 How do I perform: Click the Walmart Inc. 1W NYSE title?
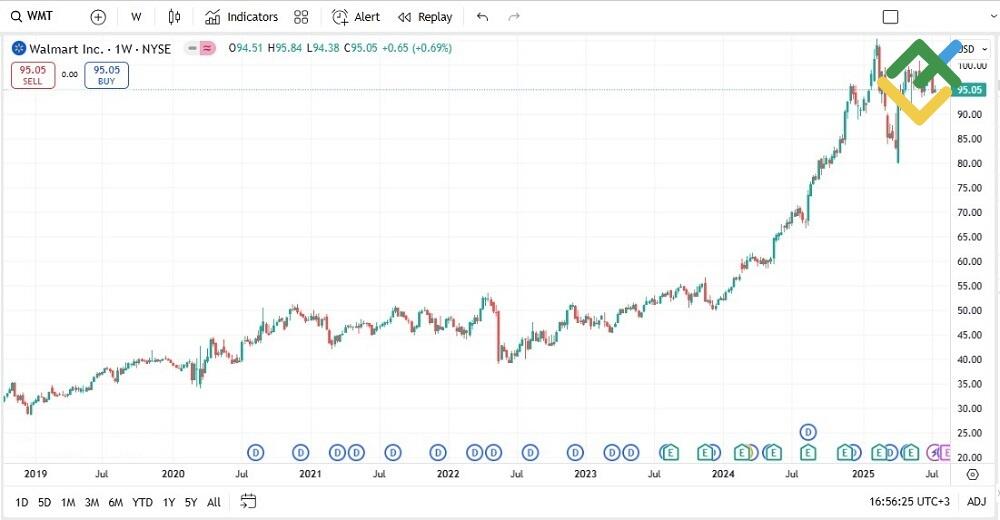[100, 48]
